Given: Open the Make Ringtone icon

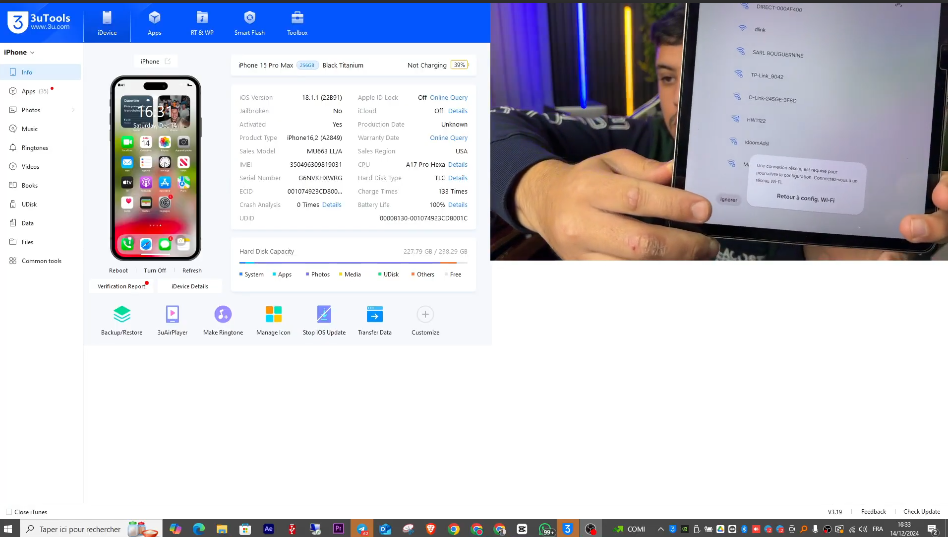Looking at the screenshot, I should (x=223, y=314).
